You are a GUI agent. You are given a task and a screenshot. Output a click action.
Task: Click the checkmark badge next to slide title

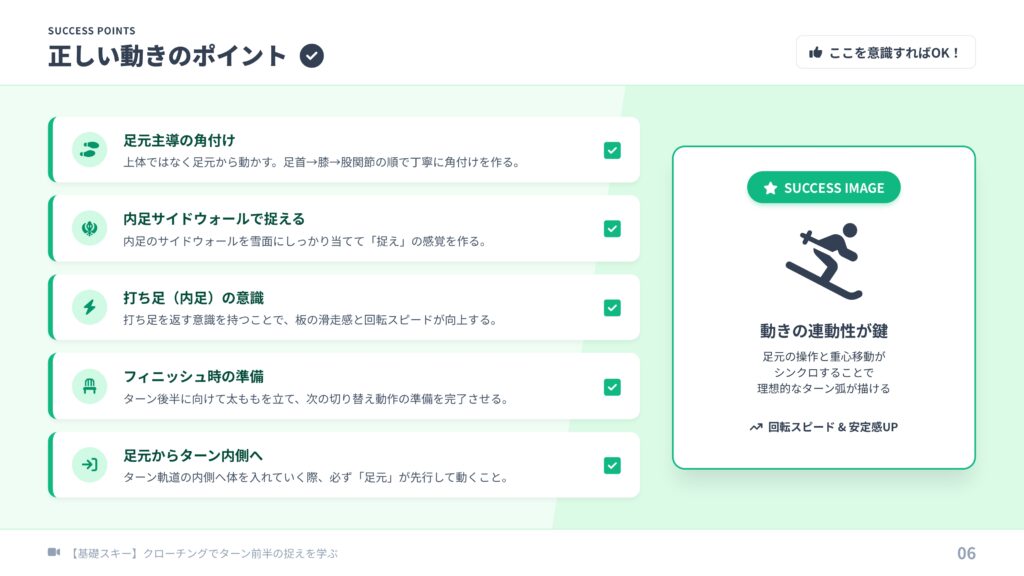(x=312, y=56)
